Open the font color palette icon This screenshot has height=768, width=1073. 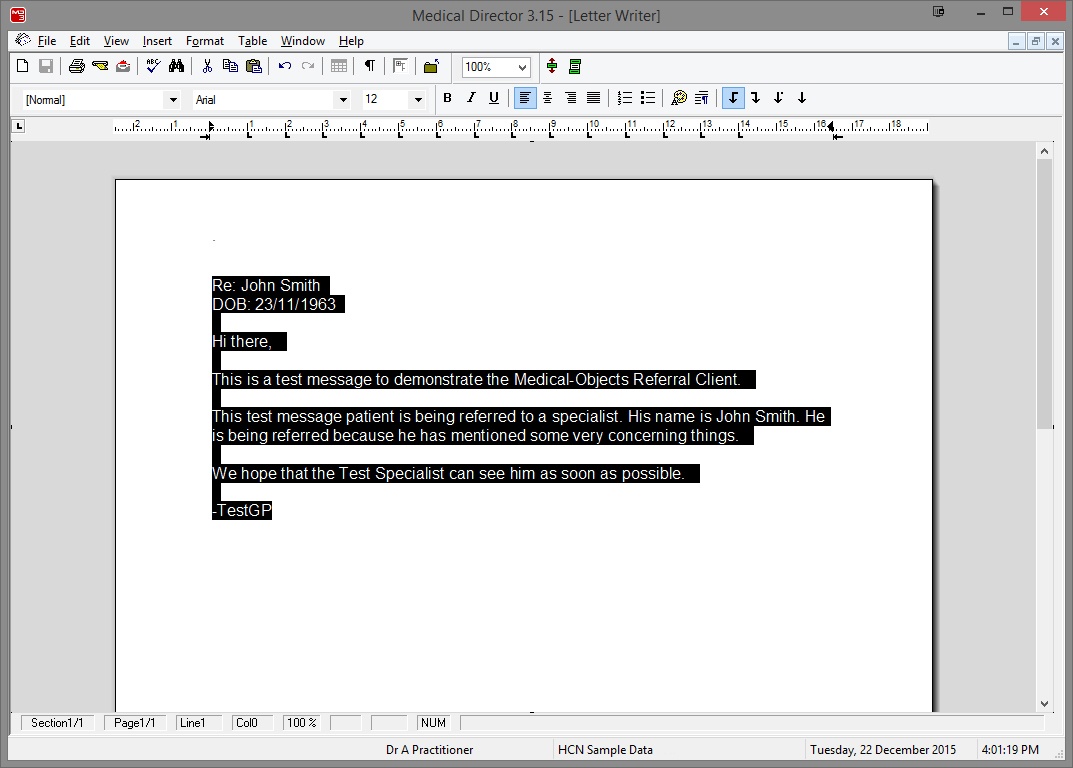tap(679, 99)
